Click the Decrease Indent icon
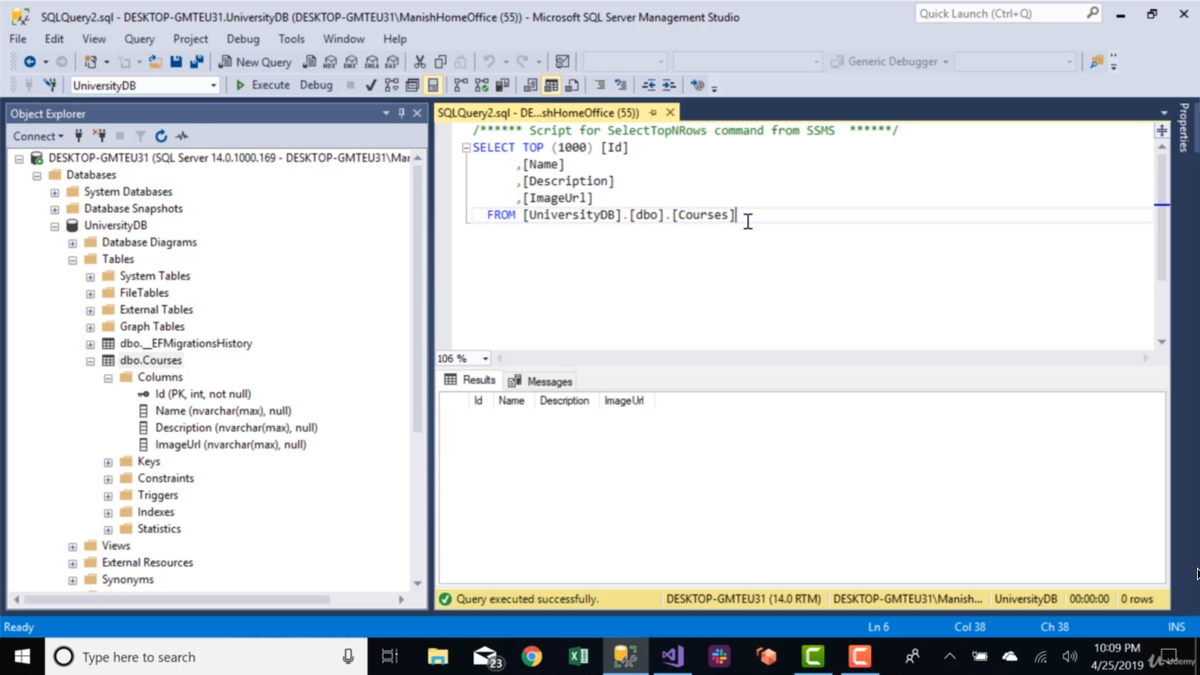Image resolution: width=1200 pixels, height=675 pixels. click(x=649, y=86)
